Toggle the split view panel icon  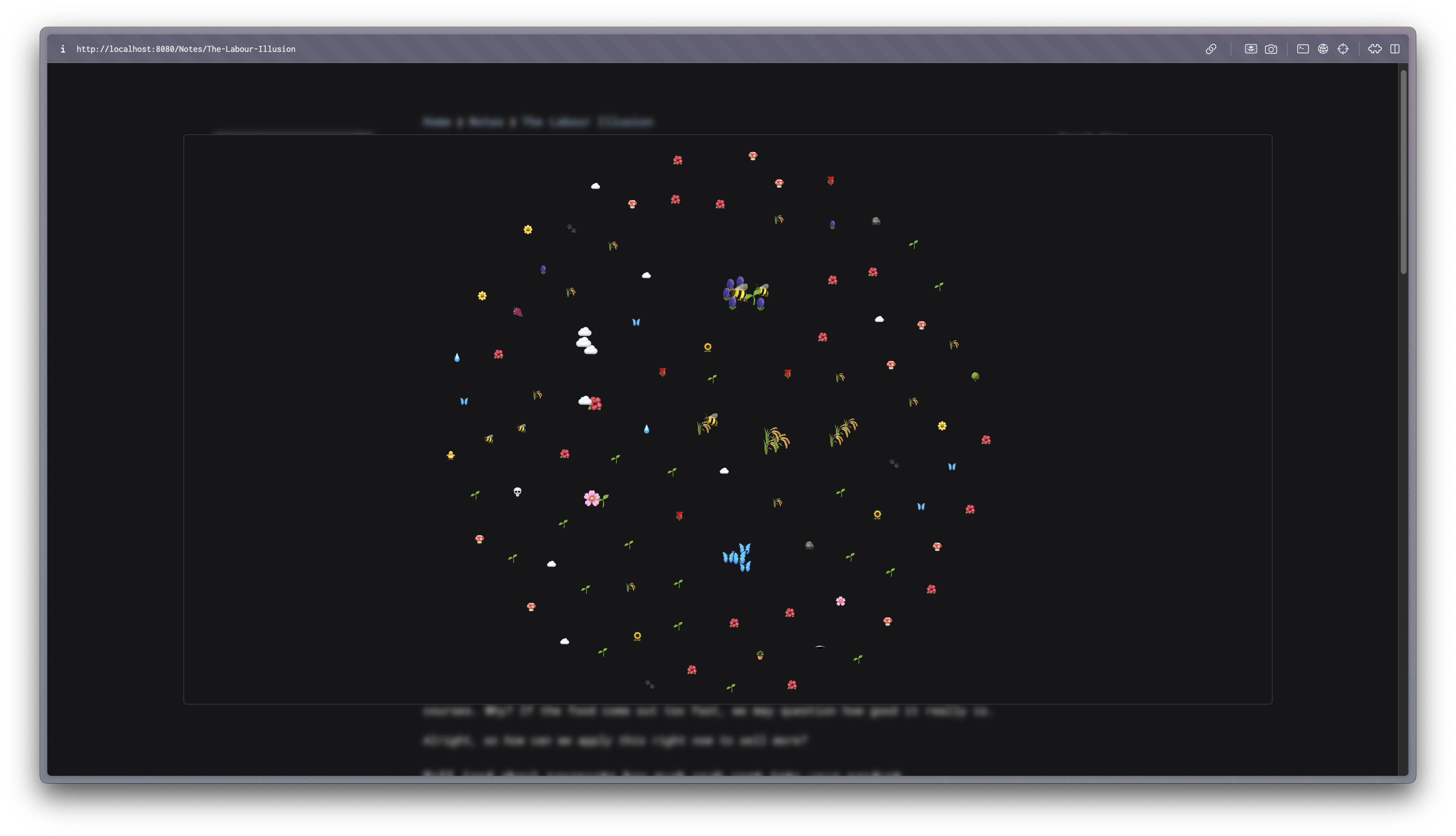1395,49
